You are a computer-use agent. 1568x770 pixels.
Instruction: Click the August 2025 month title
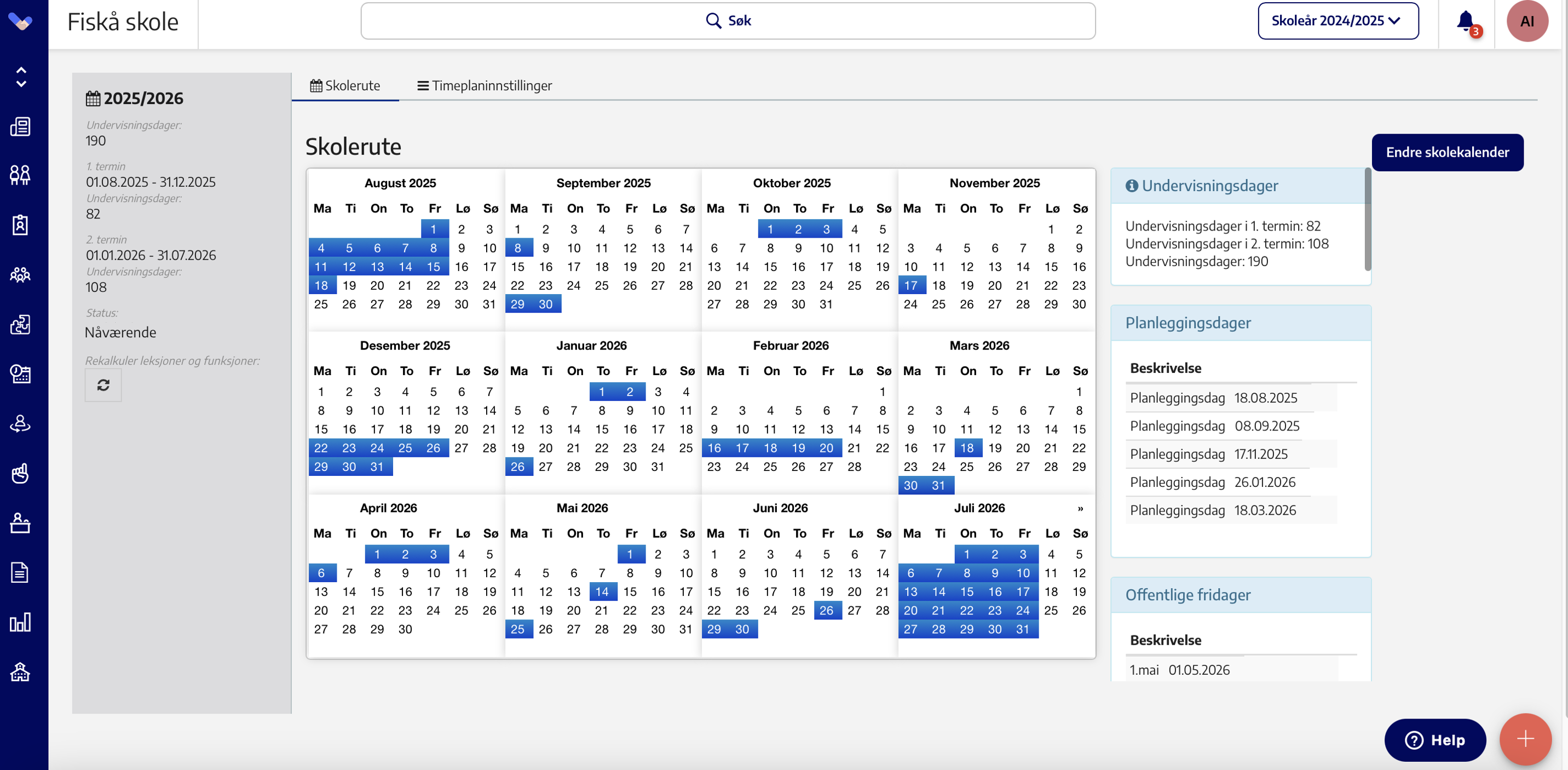point(401,183)
